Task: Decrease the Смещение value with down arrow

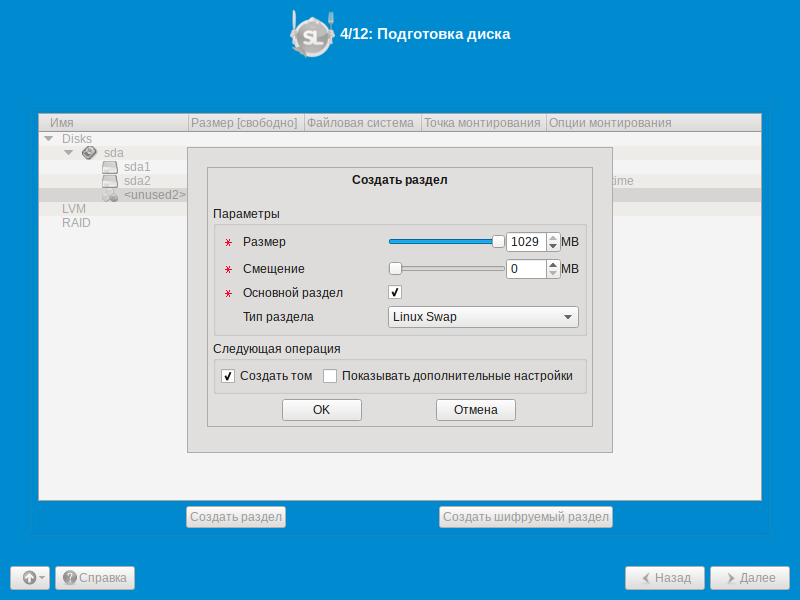Action: [553, 273]
